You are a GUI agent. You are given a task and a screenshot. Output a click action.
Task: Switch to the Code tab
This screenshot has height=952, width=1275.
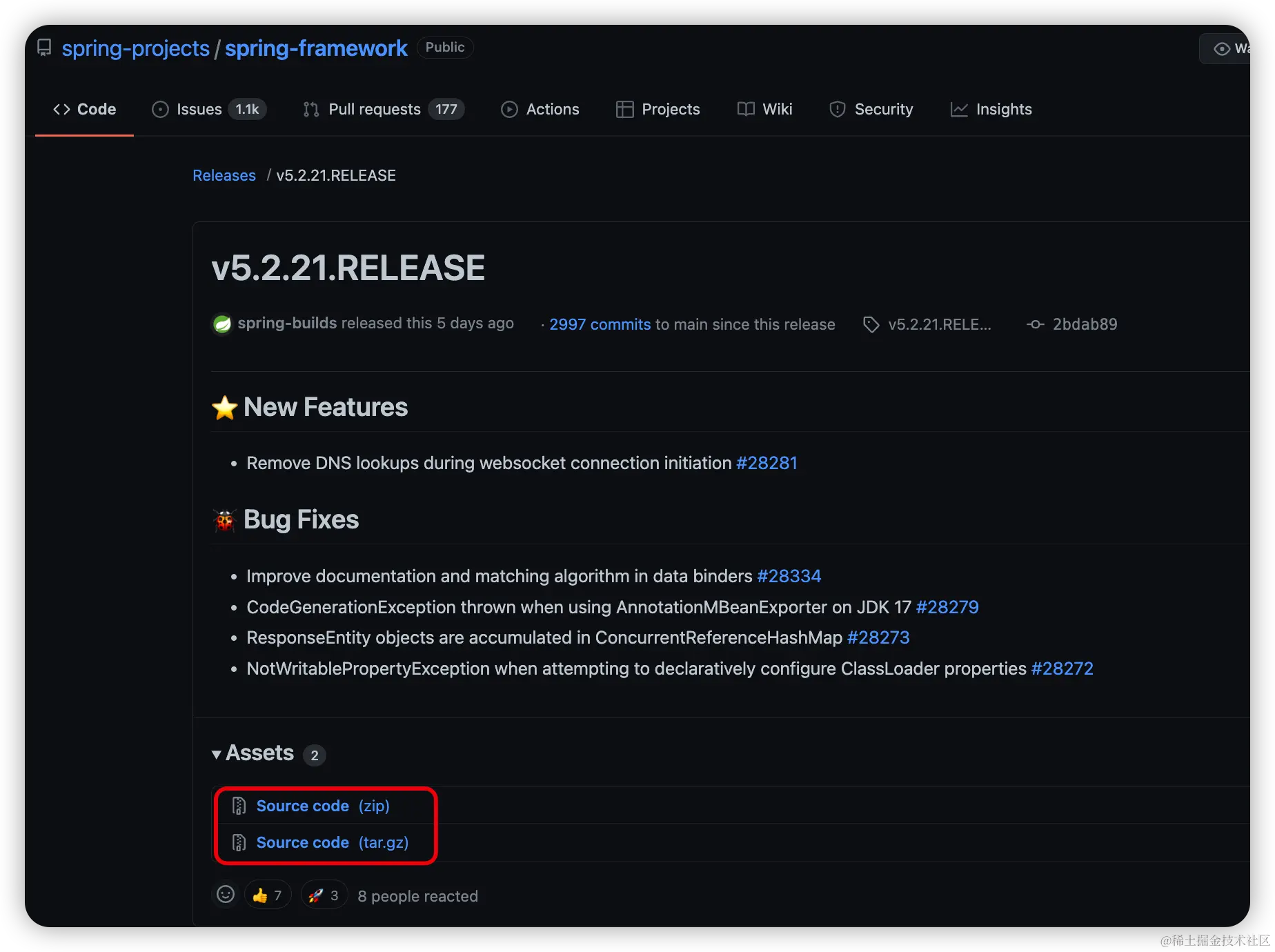coord(84,109)
